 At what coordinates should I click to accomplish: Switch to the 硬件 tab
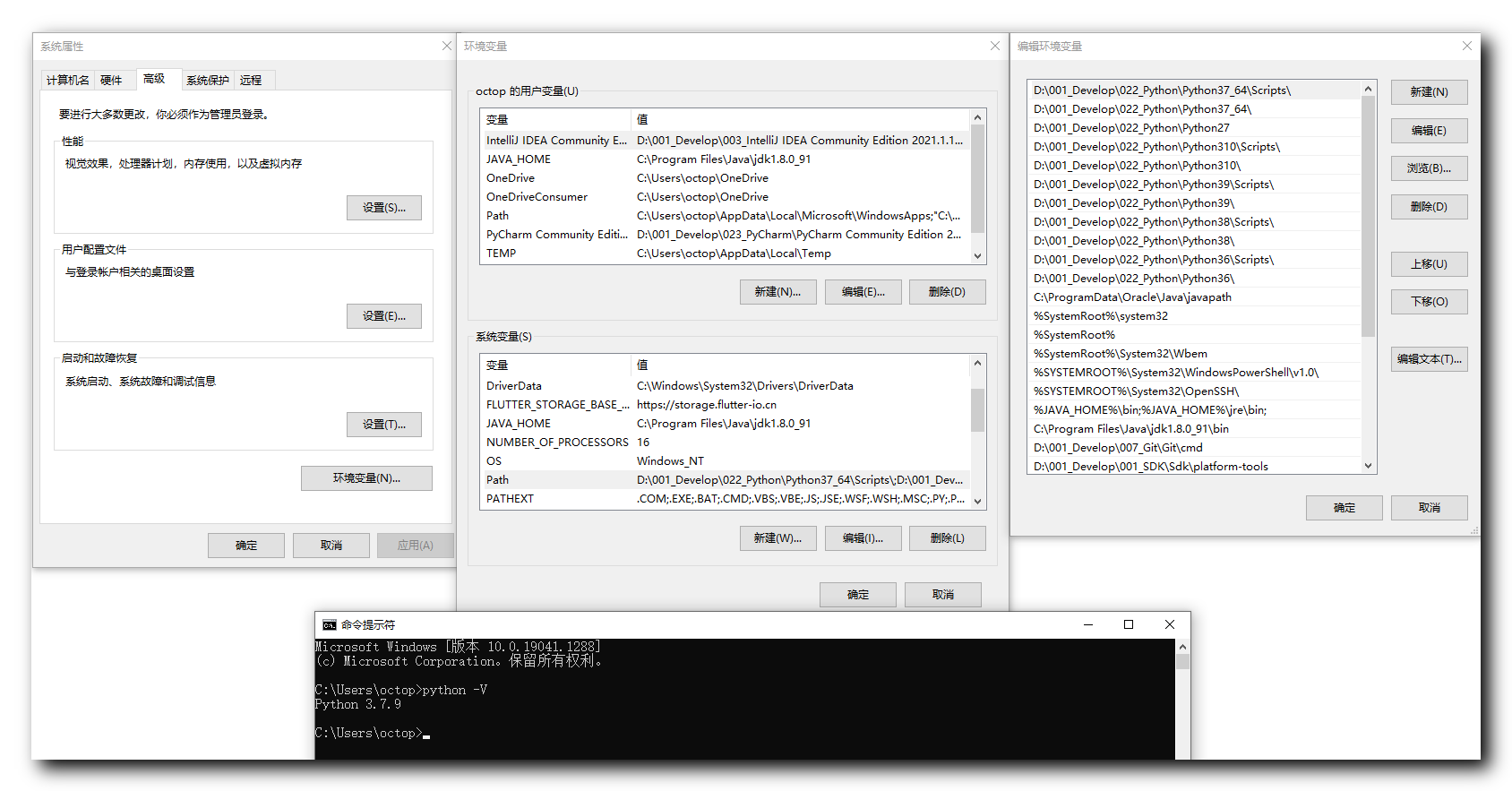(x=111, y=81)
